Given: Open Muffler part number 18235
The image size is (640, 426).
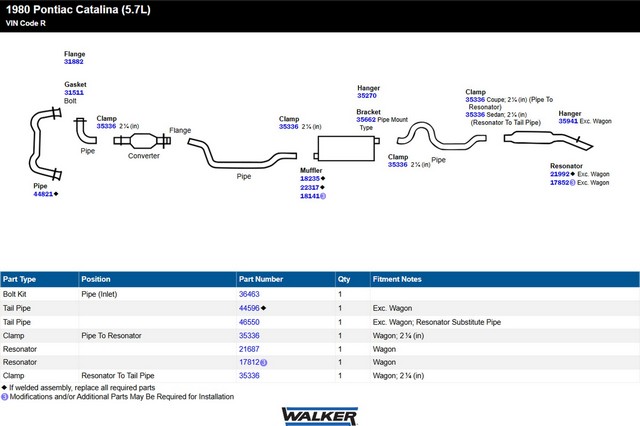Looking at the screenshot, I should pos(310,178).
